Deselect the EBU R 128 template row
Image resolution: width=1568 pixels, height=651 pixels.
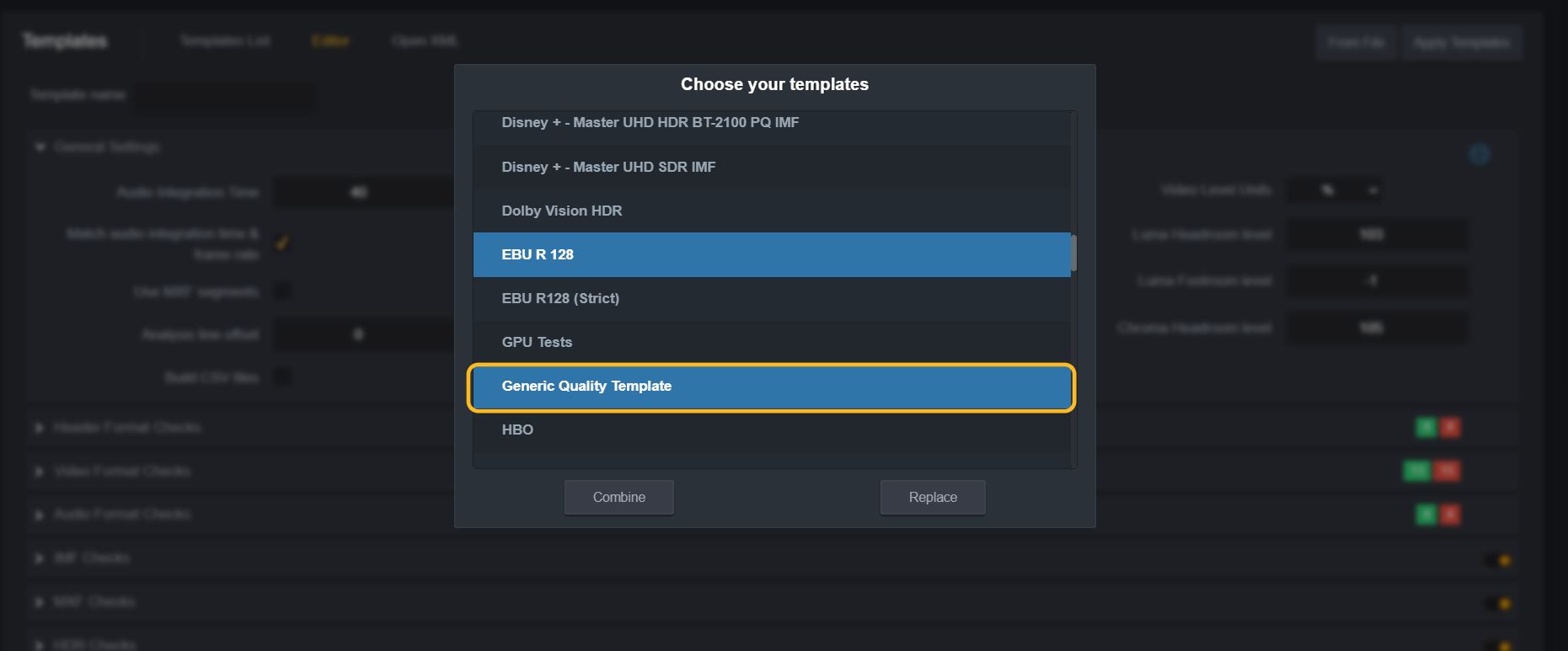tap(772, 254)
